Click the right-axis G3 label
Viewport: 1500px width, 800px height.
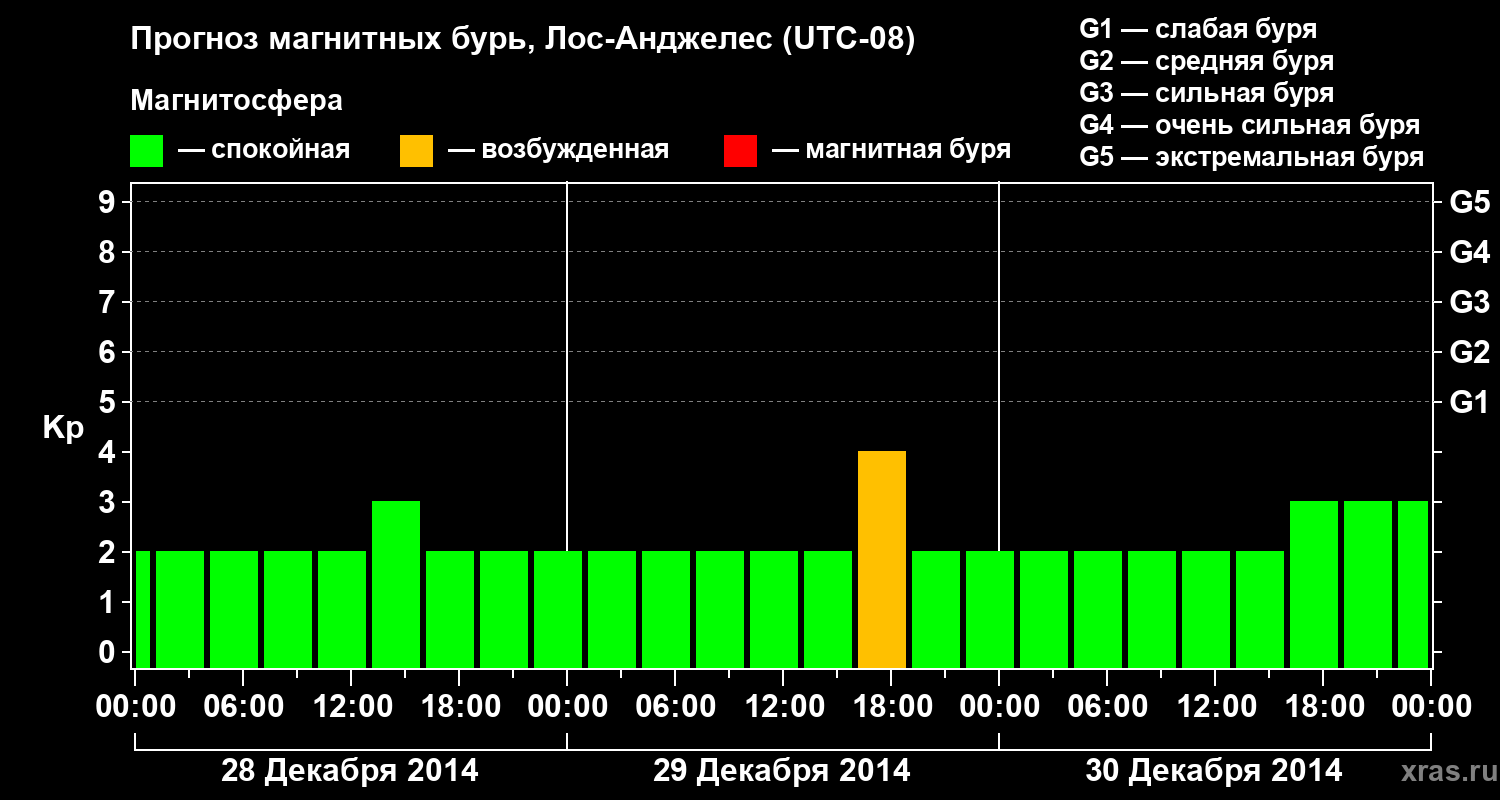(x=1469, y=302)
